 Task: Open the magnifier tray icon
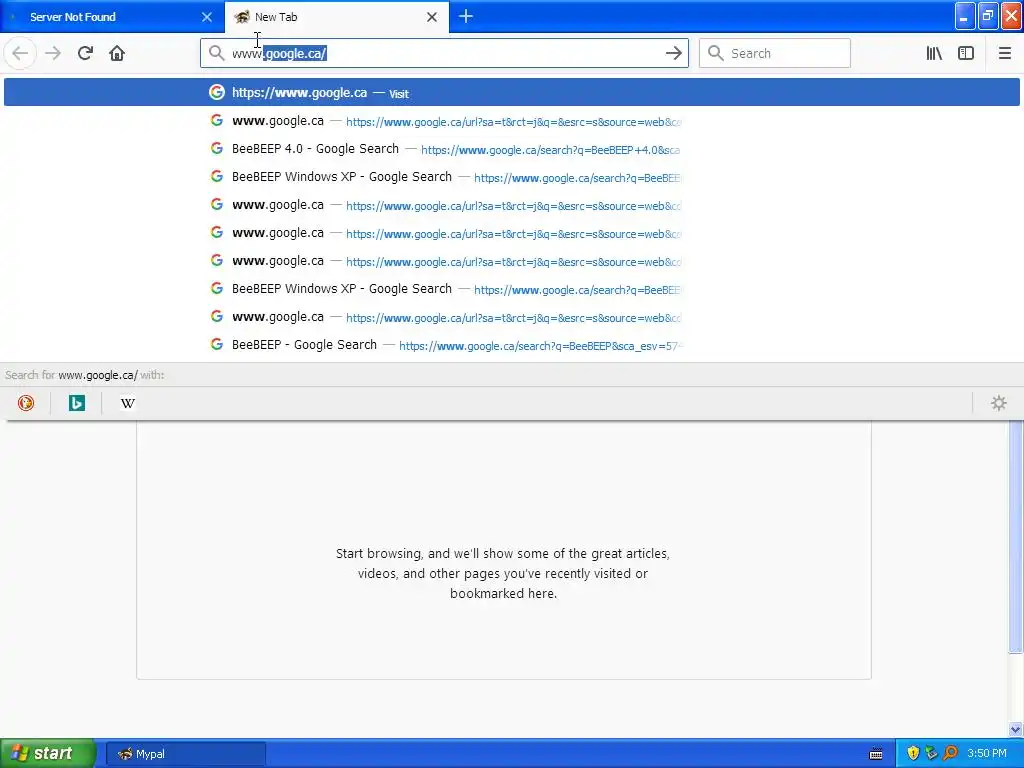pos(950,754)
